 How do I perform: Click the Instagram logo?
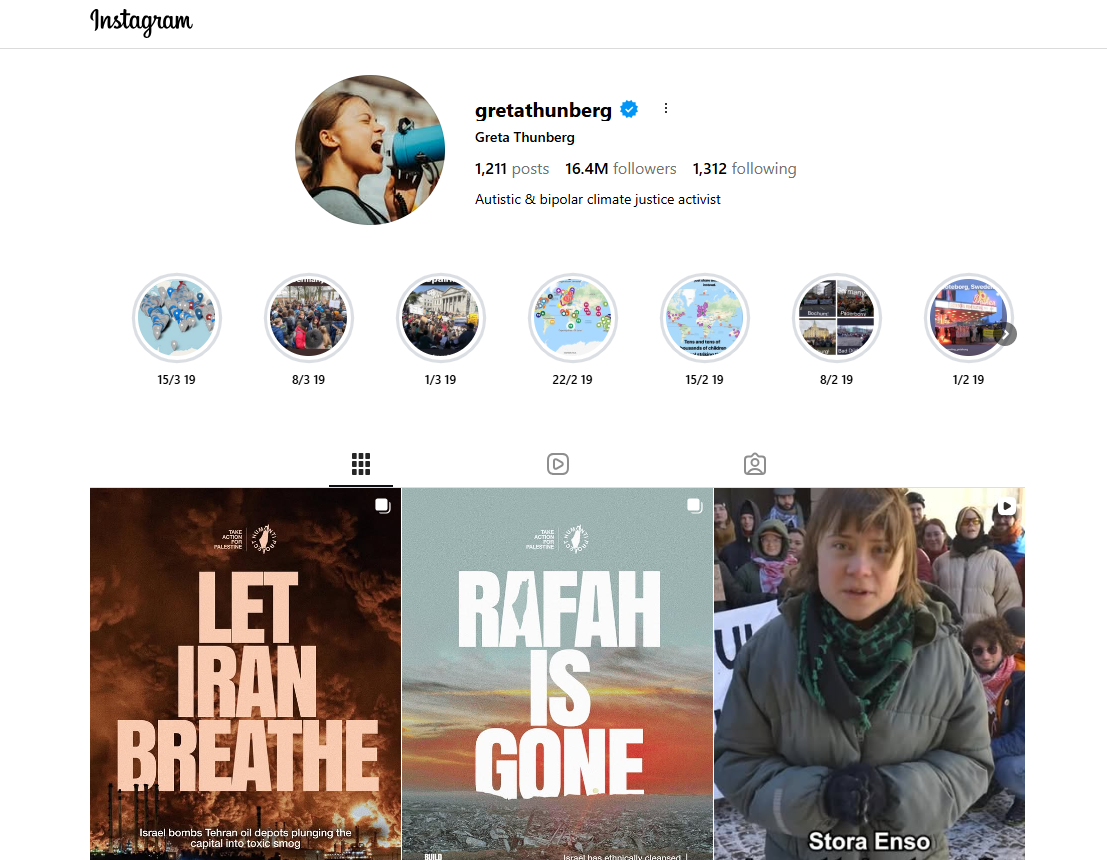[141, 21]
